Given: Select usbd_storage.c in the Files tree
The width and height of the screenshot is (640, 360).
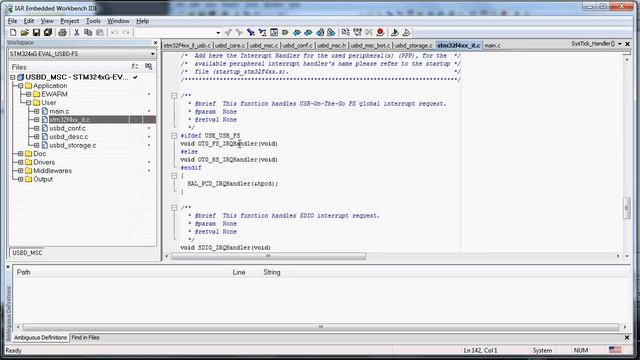Looking at the screenshot, I should pos(73,145).
